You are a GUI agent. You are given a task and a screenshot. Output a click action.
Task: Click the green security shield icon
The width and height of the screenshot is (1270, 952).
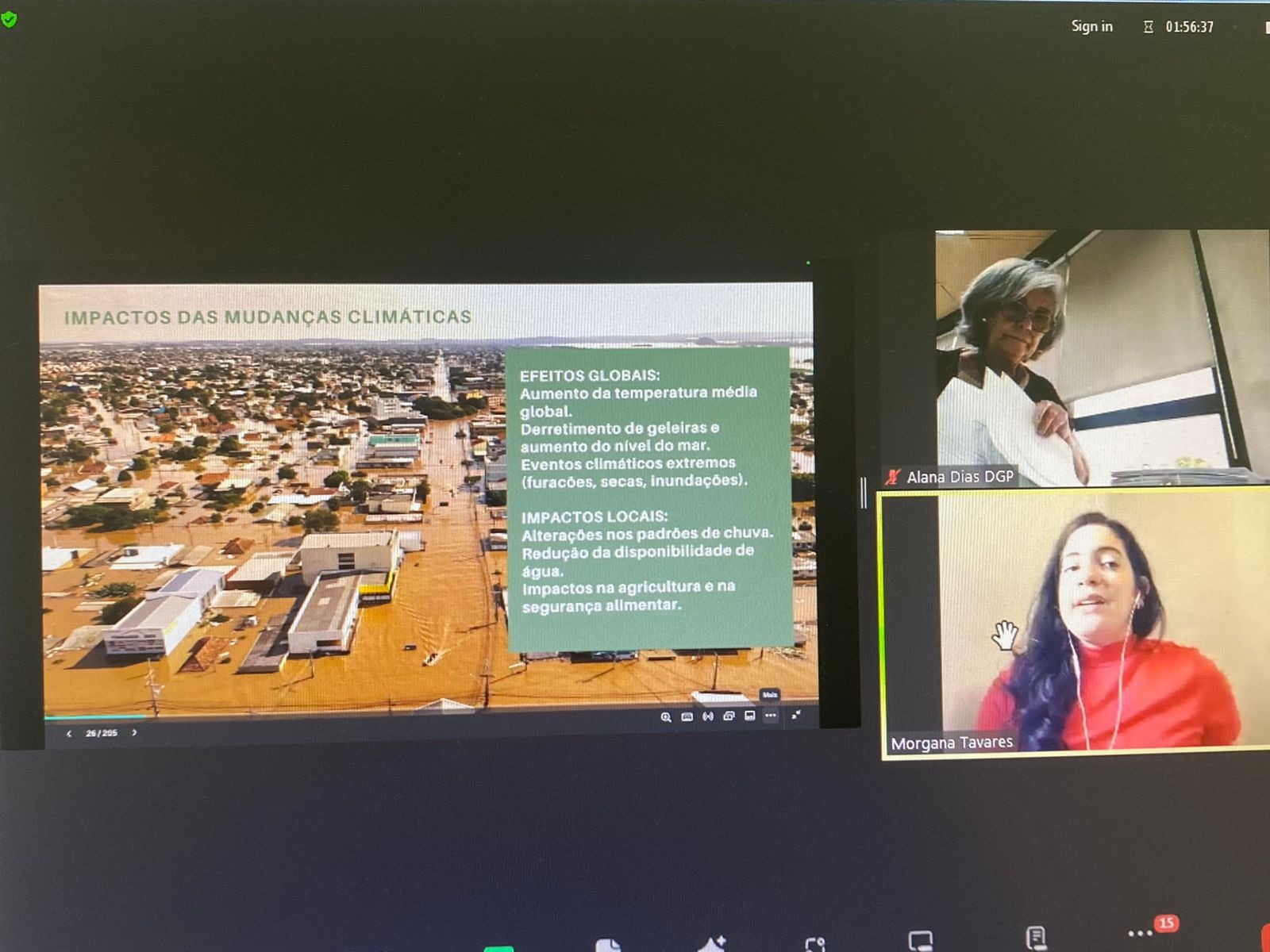tap(9, 19)
